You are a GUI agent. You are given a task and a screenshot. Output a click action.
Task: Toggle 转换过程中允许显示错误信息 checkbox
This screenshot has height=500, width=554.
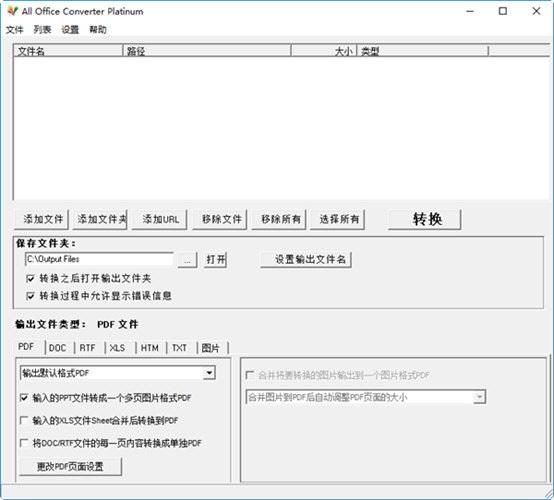click(x=30, y=296)
